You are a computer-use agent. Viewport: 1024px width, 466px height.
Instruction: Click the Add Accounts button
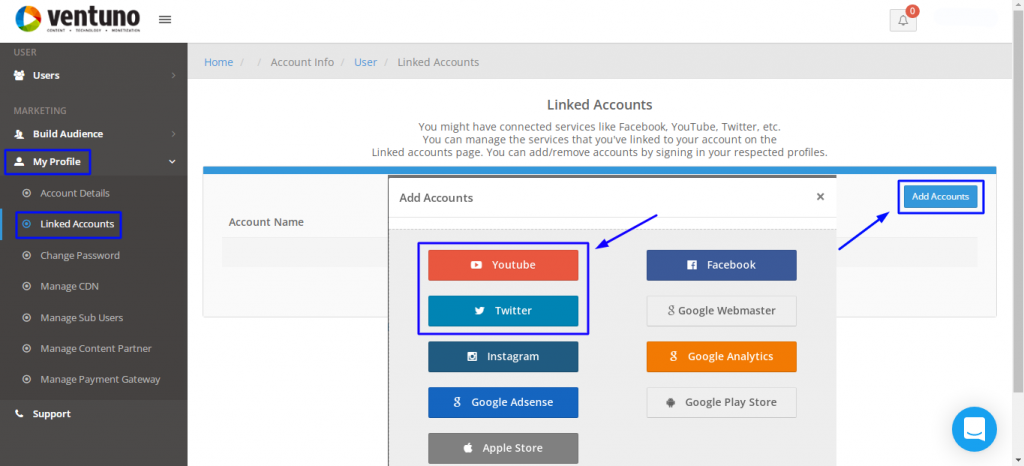[940, 196]
